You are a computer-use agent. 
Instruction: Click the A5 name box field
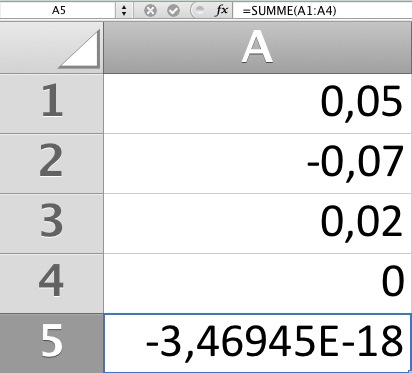pos(58,10)
